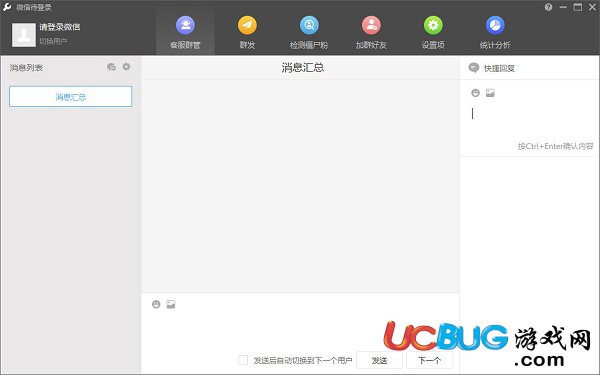Enable 发送后自动切换到下一个用户 checkbox

click(x=243, y=360)
